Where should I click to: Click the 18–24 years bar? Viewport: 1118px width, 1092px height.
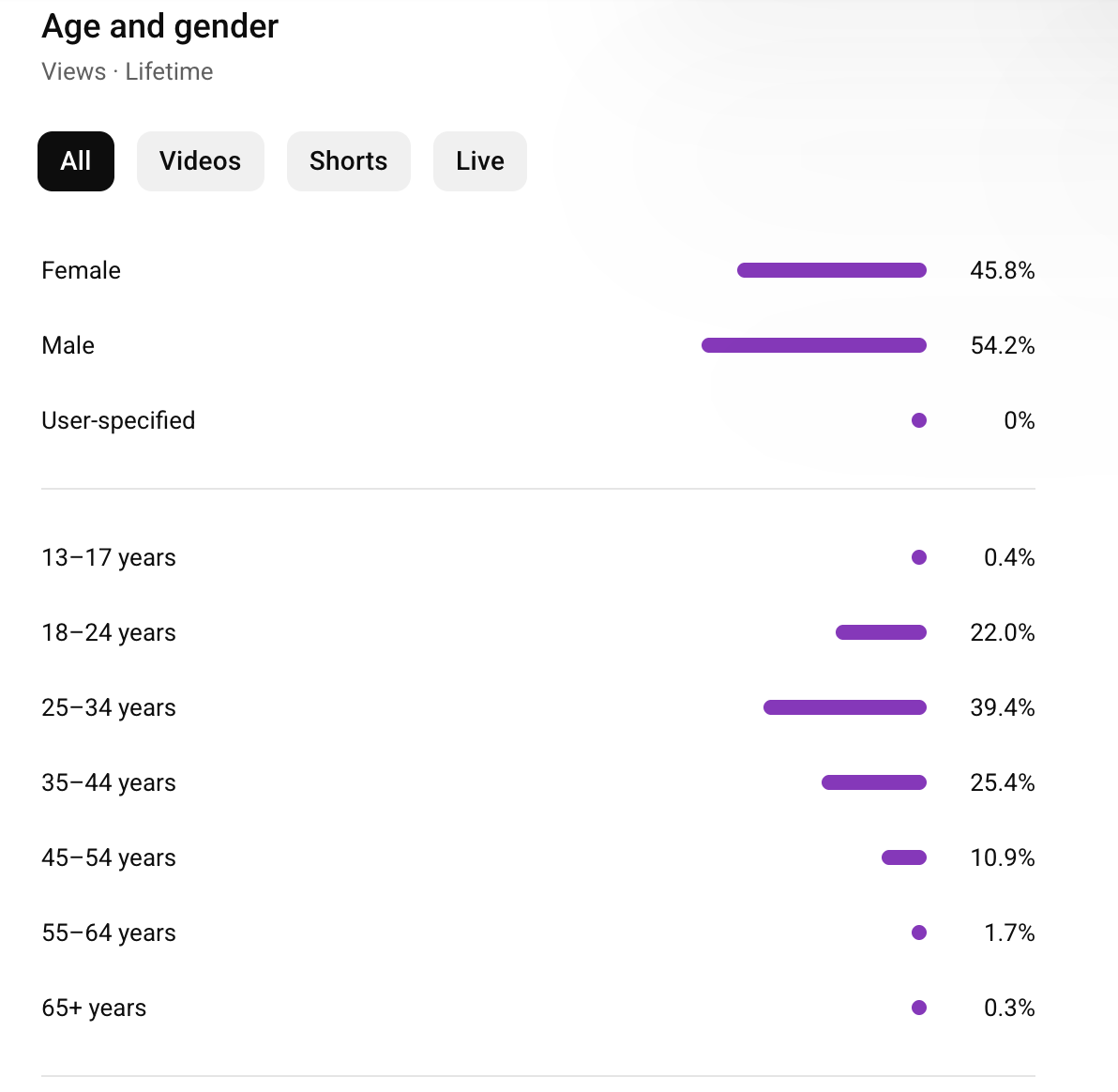881,632
